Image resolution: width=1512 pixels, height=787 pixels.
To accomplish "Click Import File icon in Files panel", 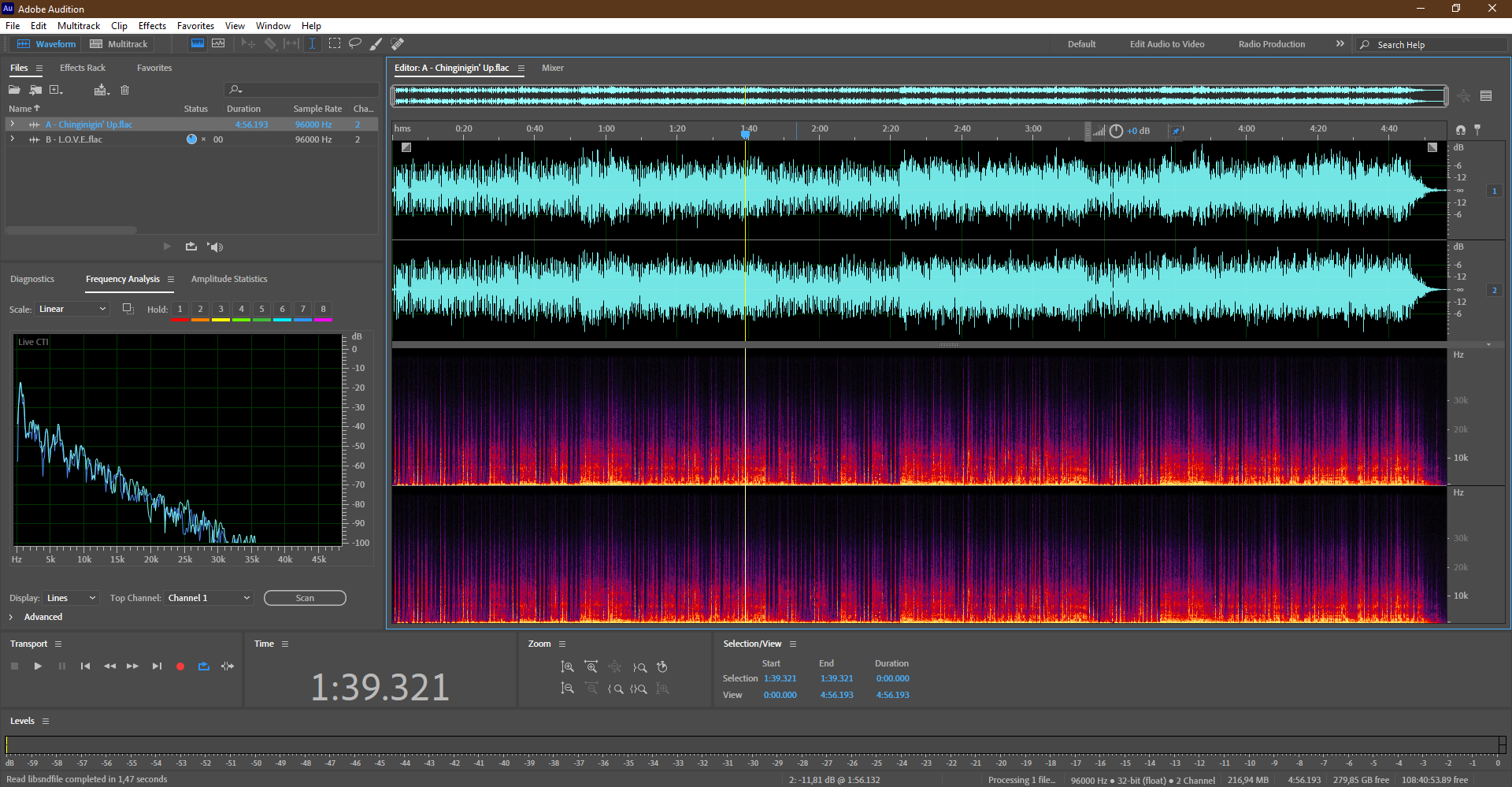I will 35,90.
